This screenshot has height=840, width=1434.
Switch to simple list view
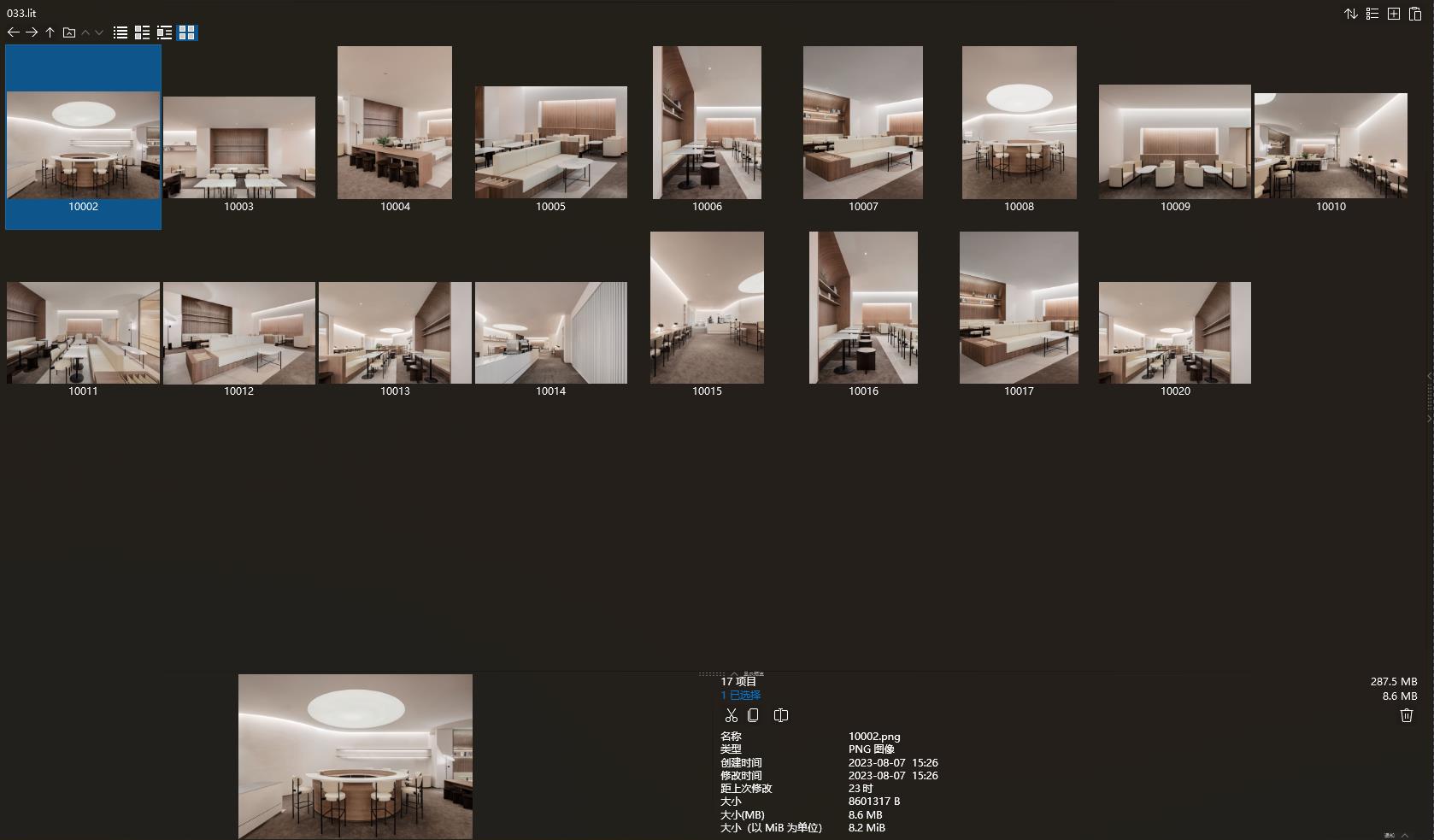120,32
